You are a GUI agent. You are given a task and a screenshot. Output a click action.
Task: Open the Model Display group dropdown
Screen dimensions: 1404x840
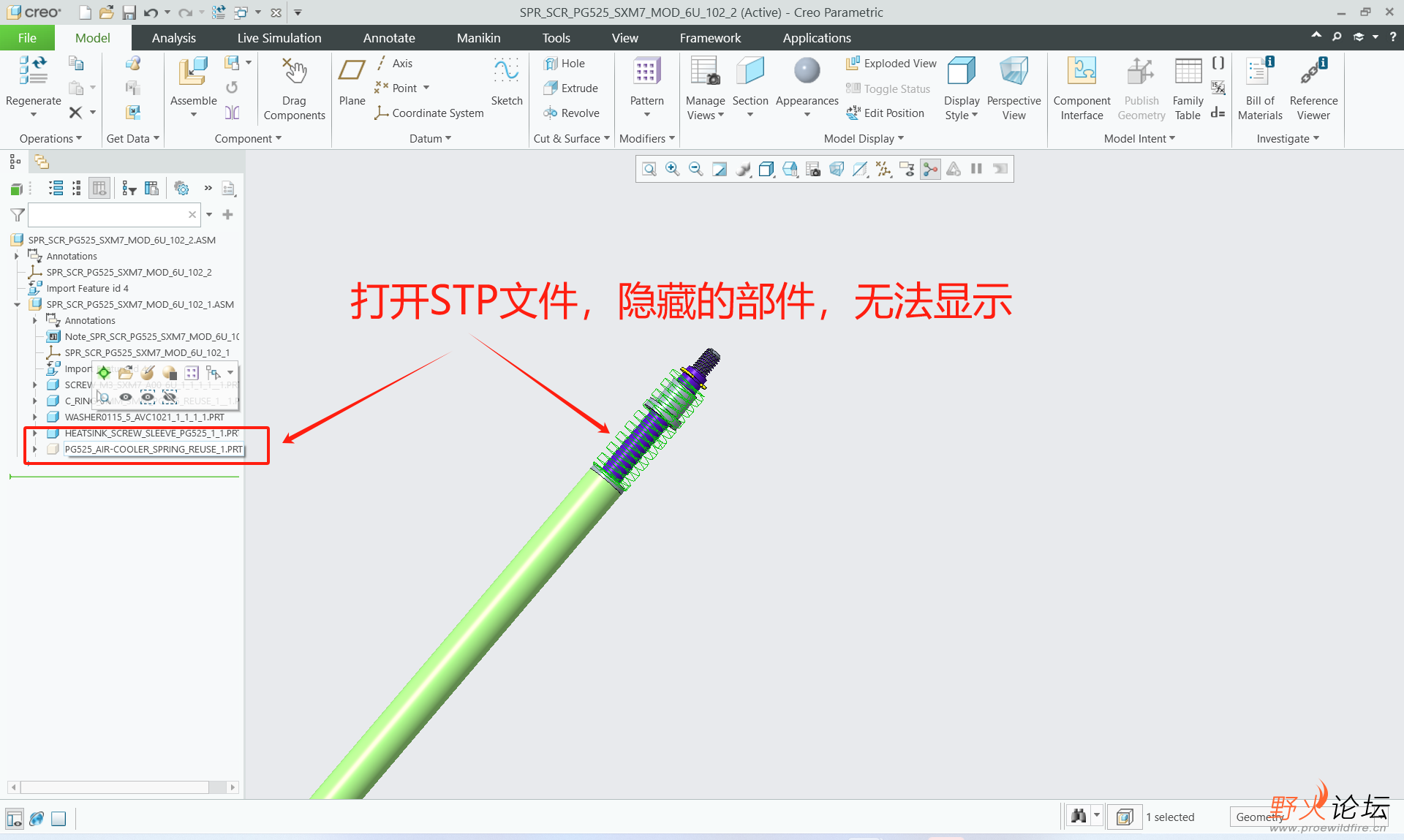(864, 139)
